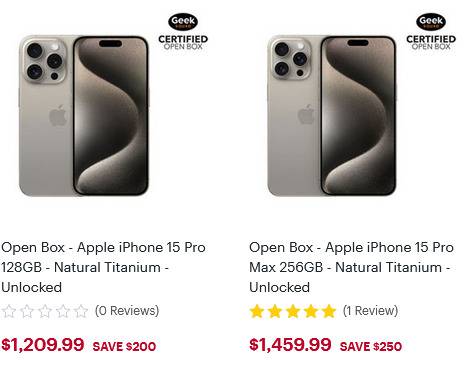
Task: Click Certified Open Box badge on right product
Action: (431, 43)
